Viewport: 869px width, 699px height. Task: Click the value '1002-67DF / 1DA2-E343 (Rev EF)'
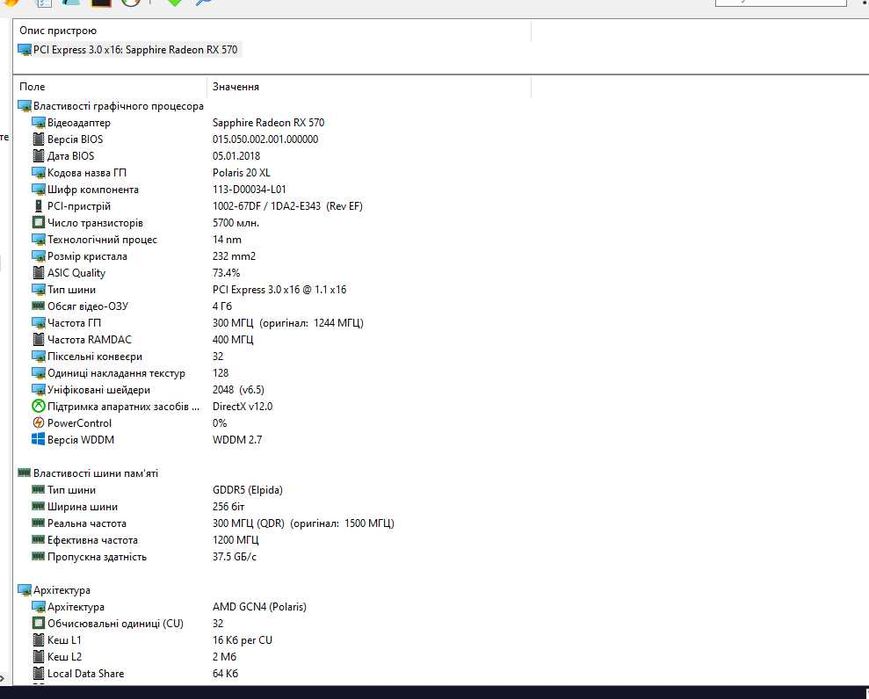click(x=288, y=206)
